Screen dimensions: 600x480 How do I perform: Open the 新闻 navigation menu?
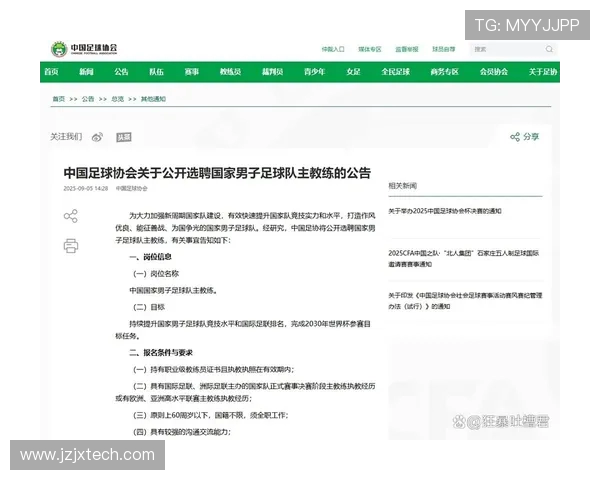coord(86,72)
